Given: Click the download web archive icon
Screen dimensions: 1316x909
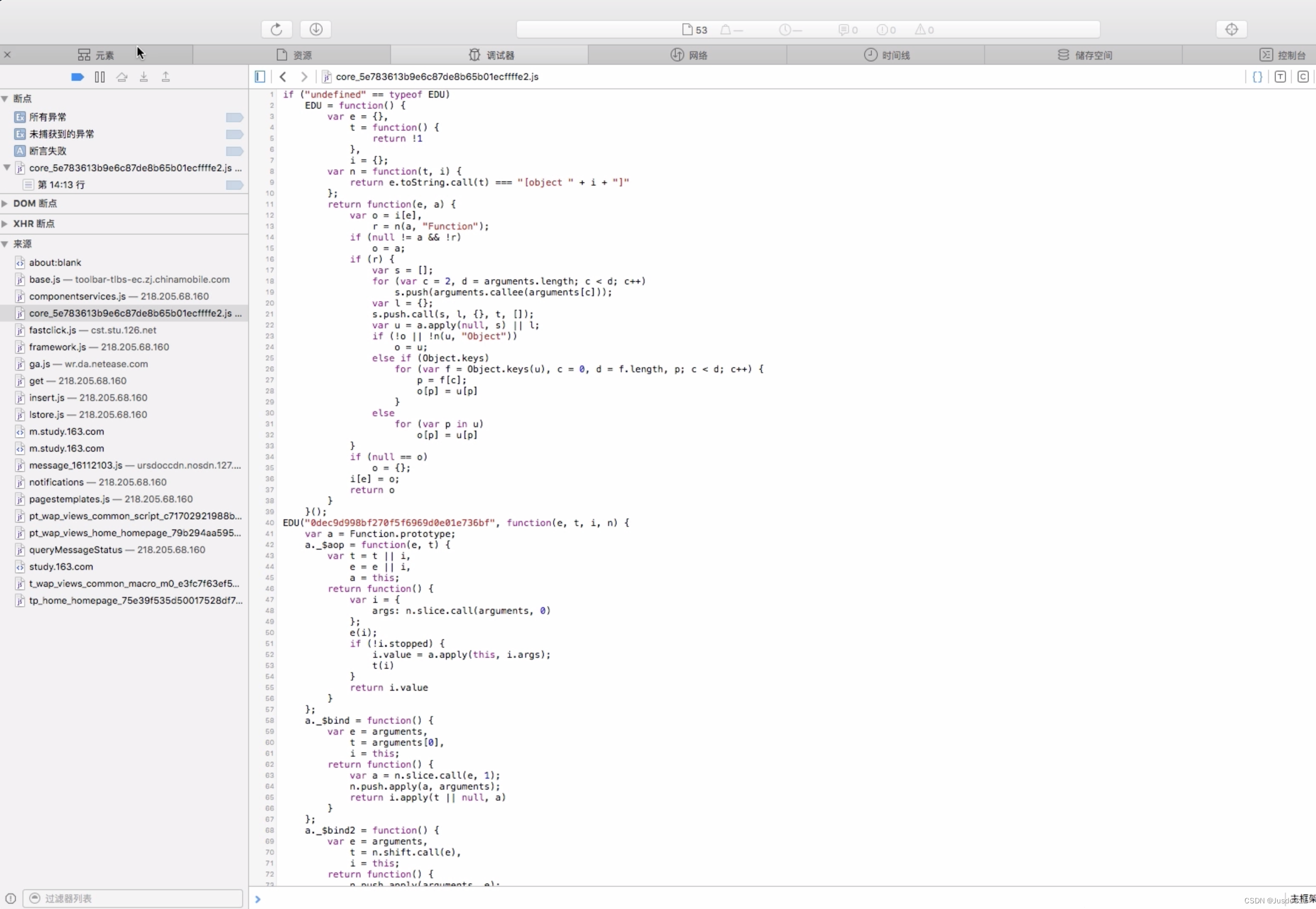Looking at the screenshot, I should coord(316,29).
